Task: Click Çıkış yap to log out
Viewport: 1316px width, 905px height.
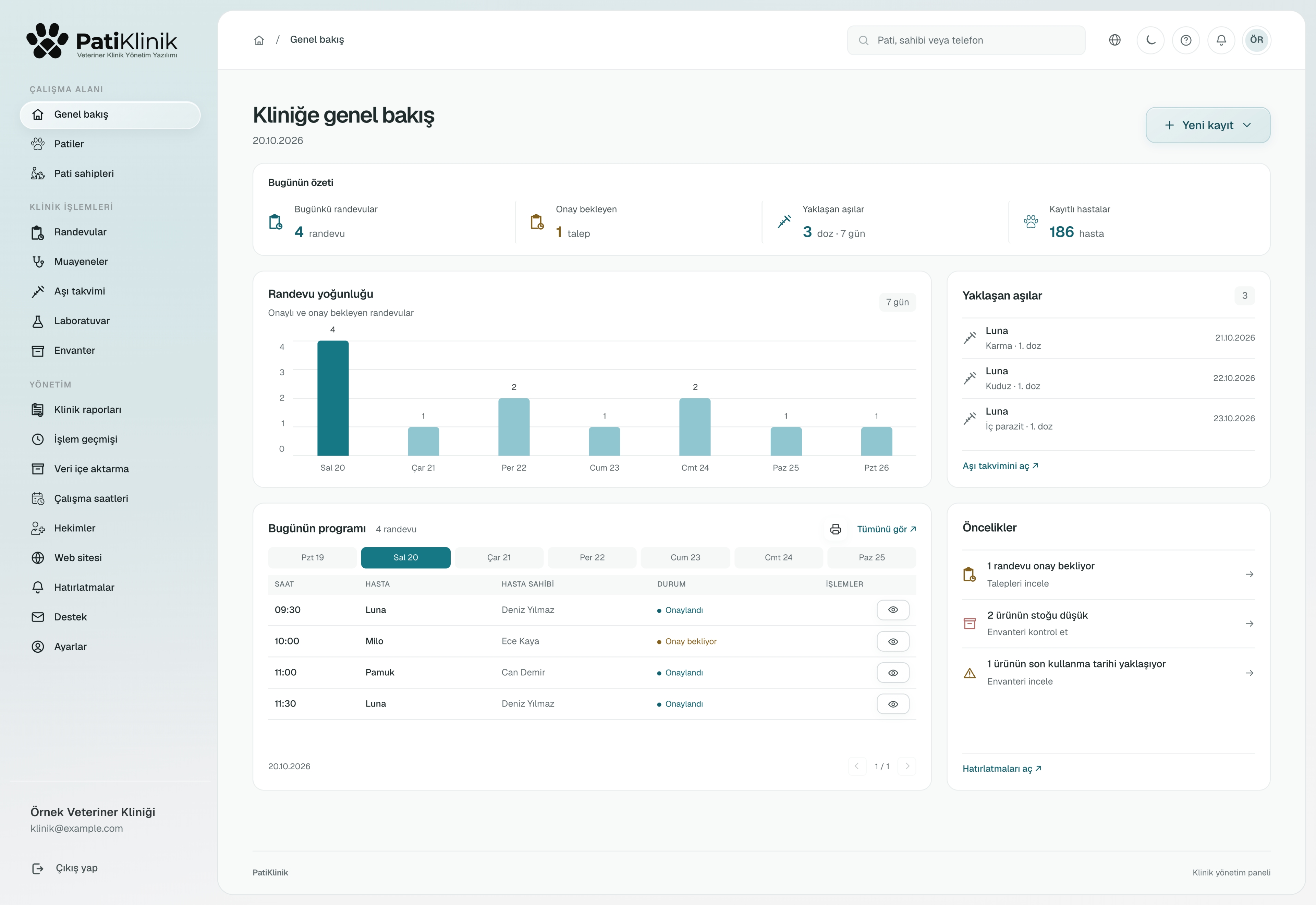Action: coord(65,868)
